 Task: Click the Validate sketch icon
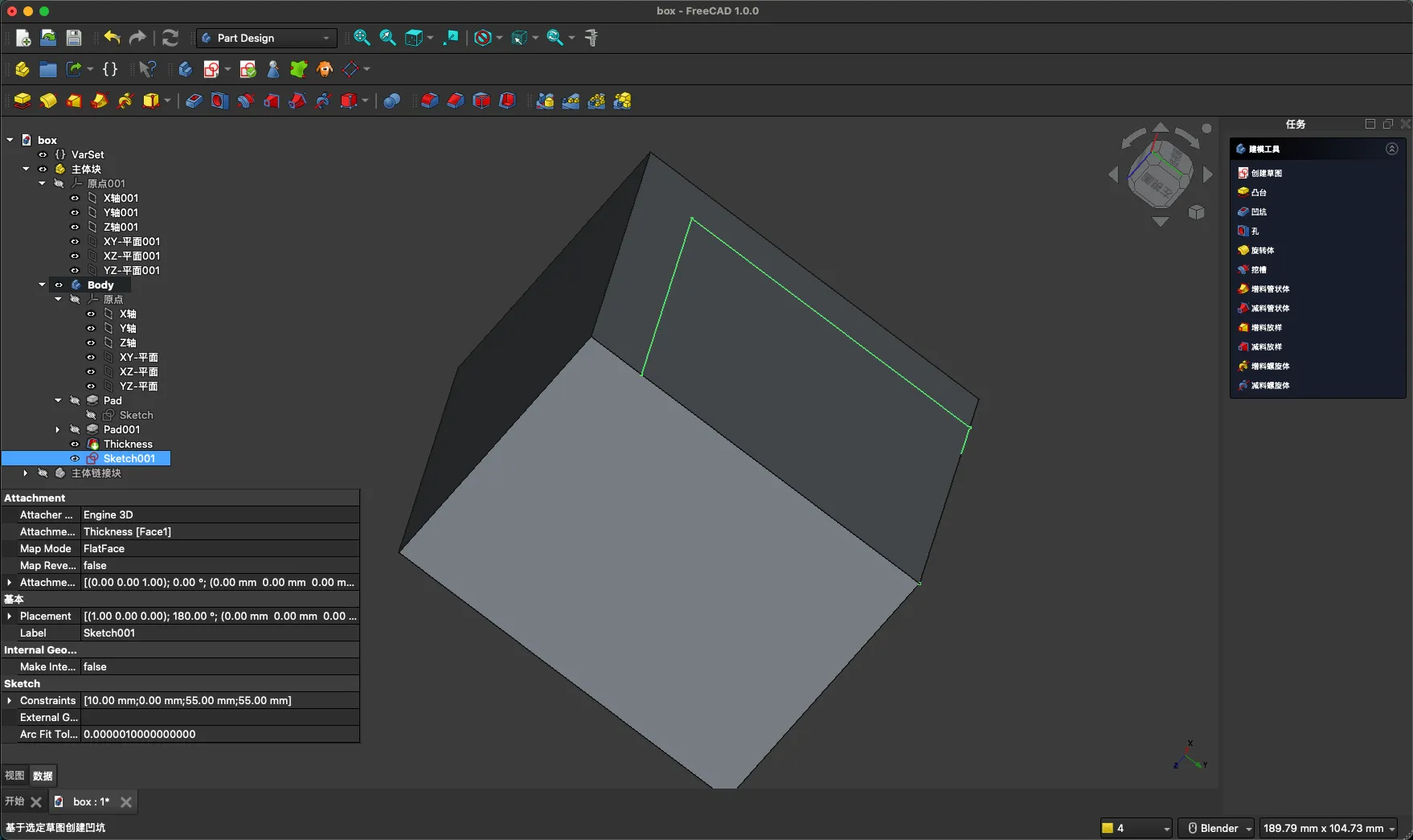point(248,69)
